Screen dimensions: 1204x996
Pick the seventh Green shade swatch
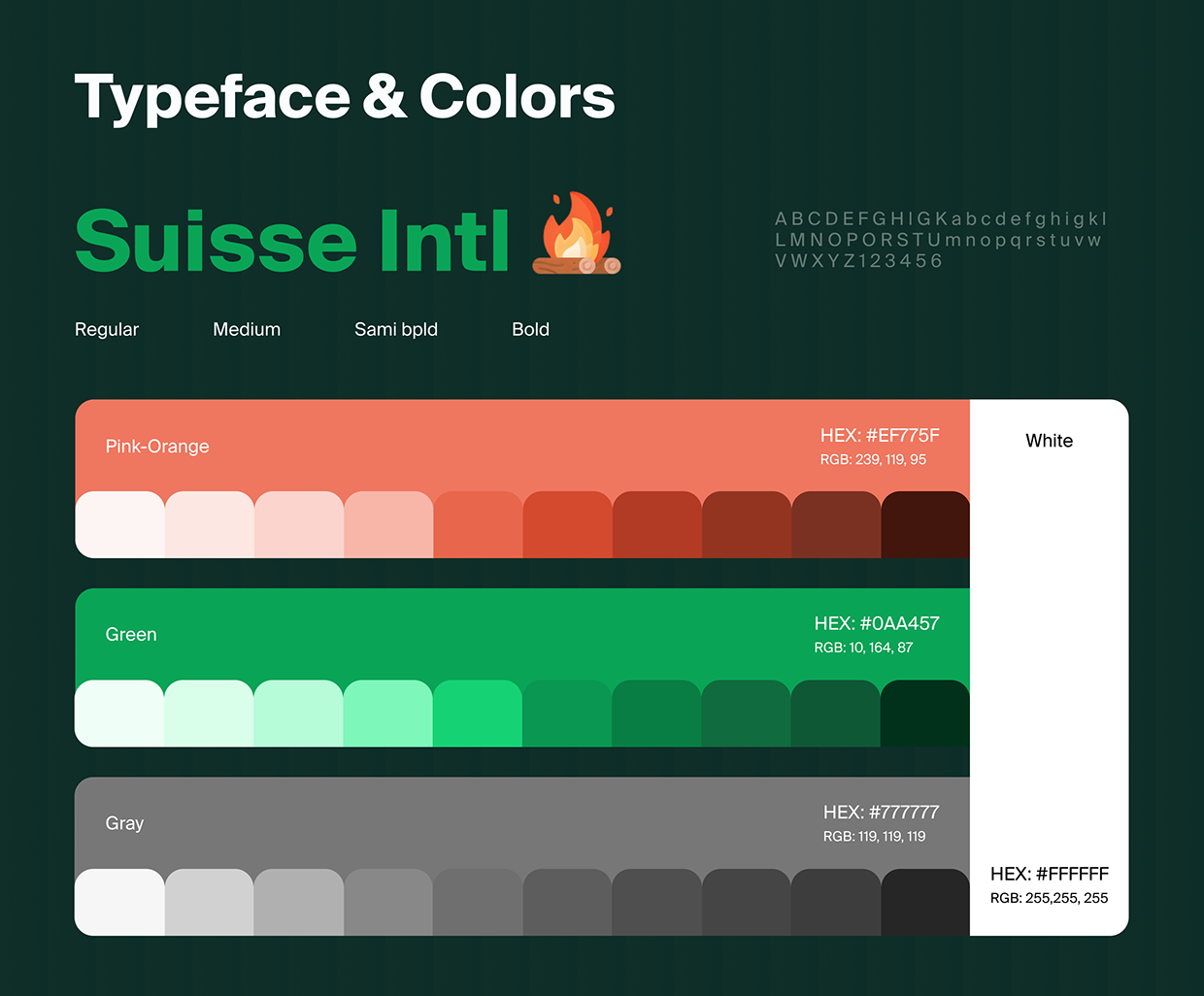[x=656, y=714]
